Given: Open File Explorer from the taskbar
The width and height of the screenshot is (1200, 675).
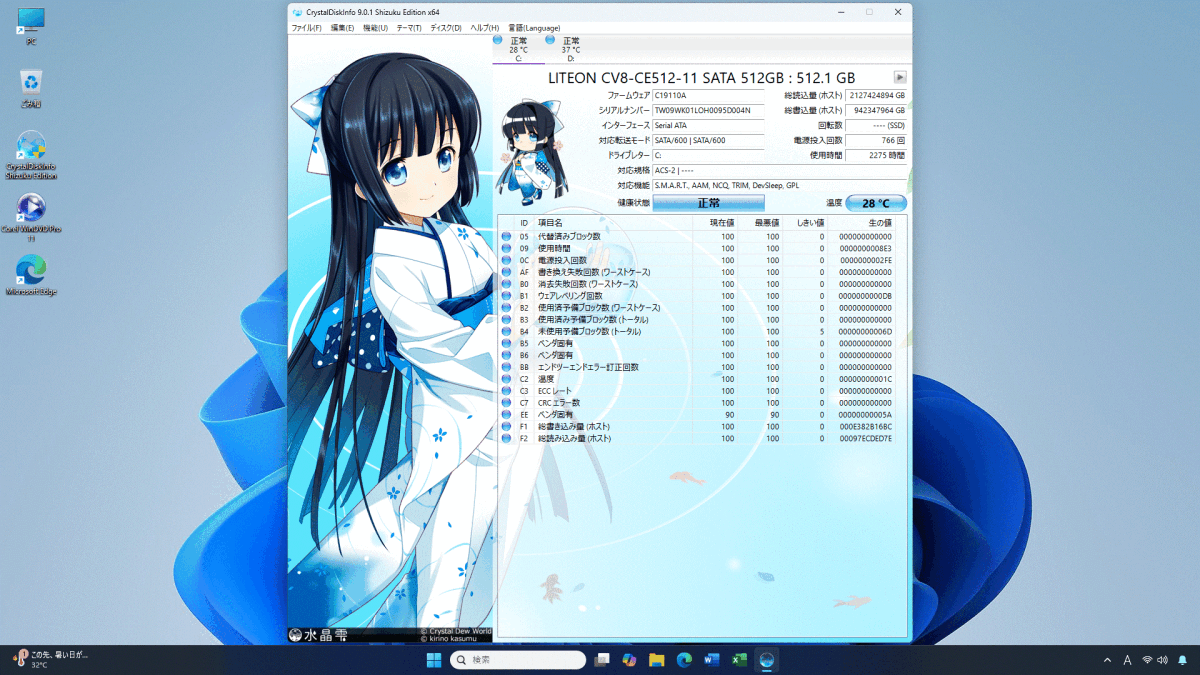Looking at the screenshot, I should coord(657,660).
